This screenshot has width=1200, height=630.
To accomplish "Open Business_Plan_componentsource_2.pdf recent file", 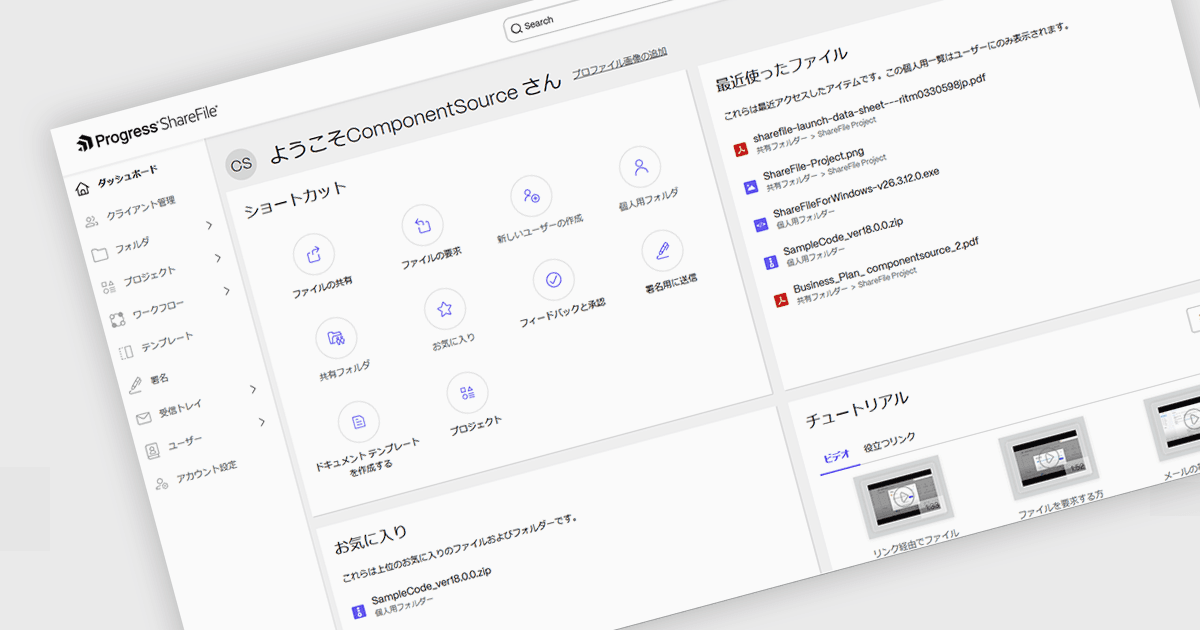I will tap(885, 263).
